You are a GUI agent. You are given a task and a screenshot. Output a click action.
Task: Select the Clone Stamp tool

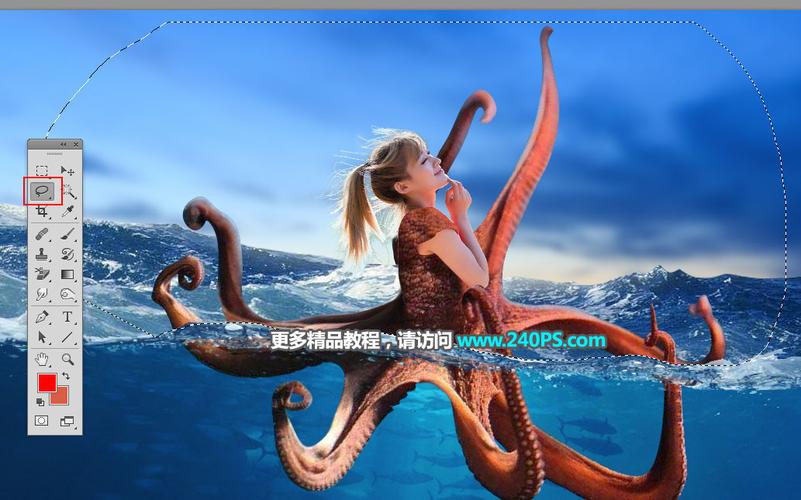pyautogui.click(x=42, y=254)
